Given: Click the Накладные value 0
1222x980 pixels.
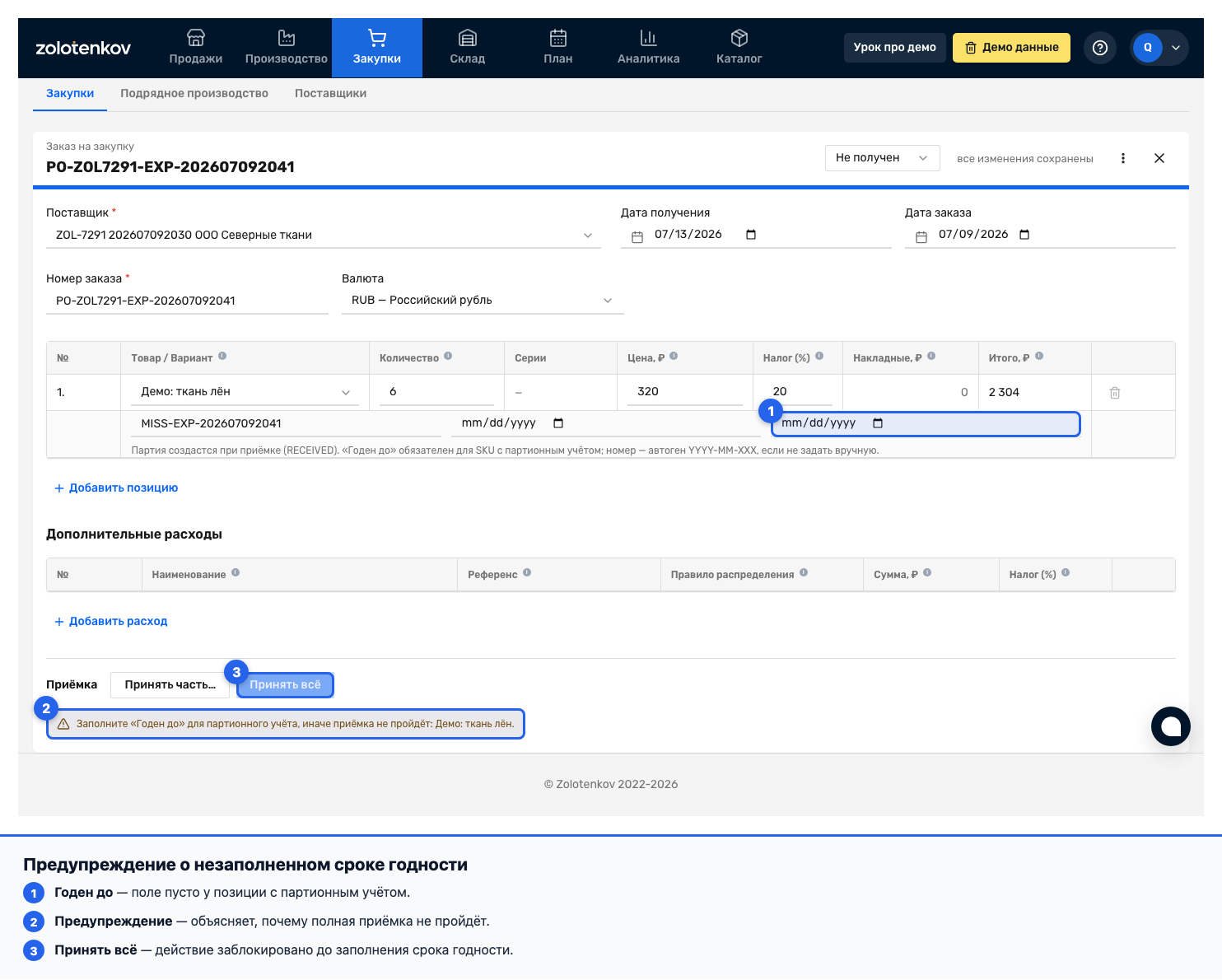Looking at the screenshot, I should [964, 393].
